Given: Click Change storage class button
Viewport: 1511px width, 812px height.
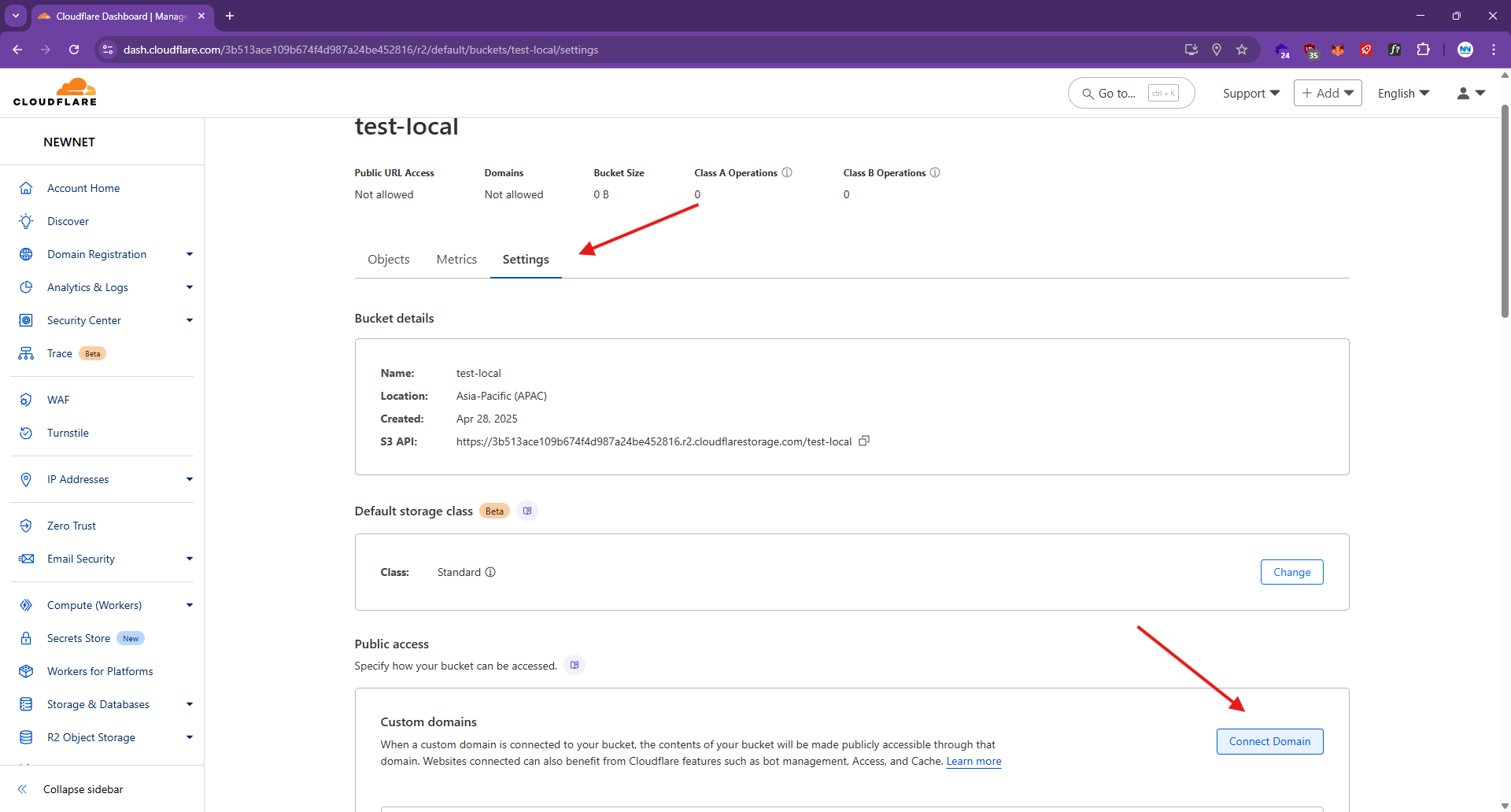Looking at the screenshot, I should 1292,572.
